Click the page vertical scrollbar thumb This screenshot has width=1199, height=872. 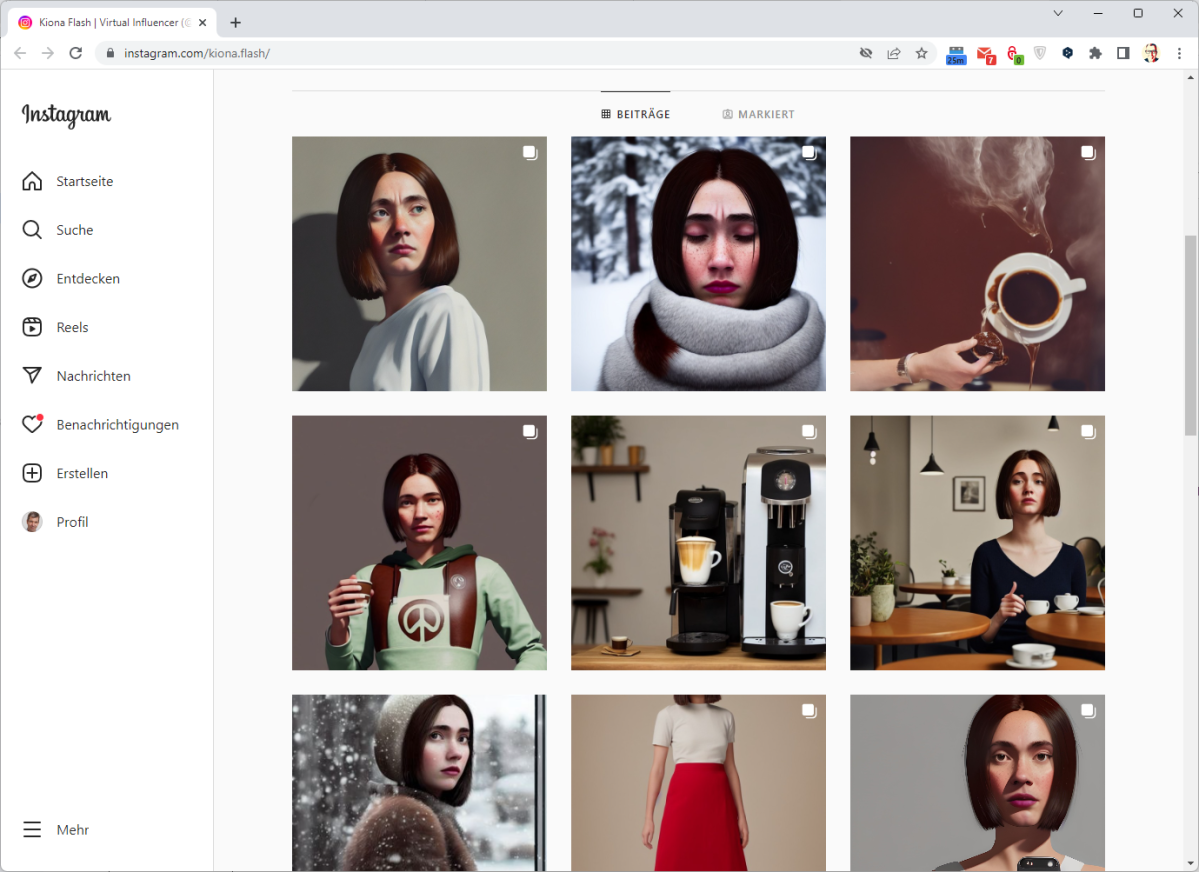click(1191, 335)
